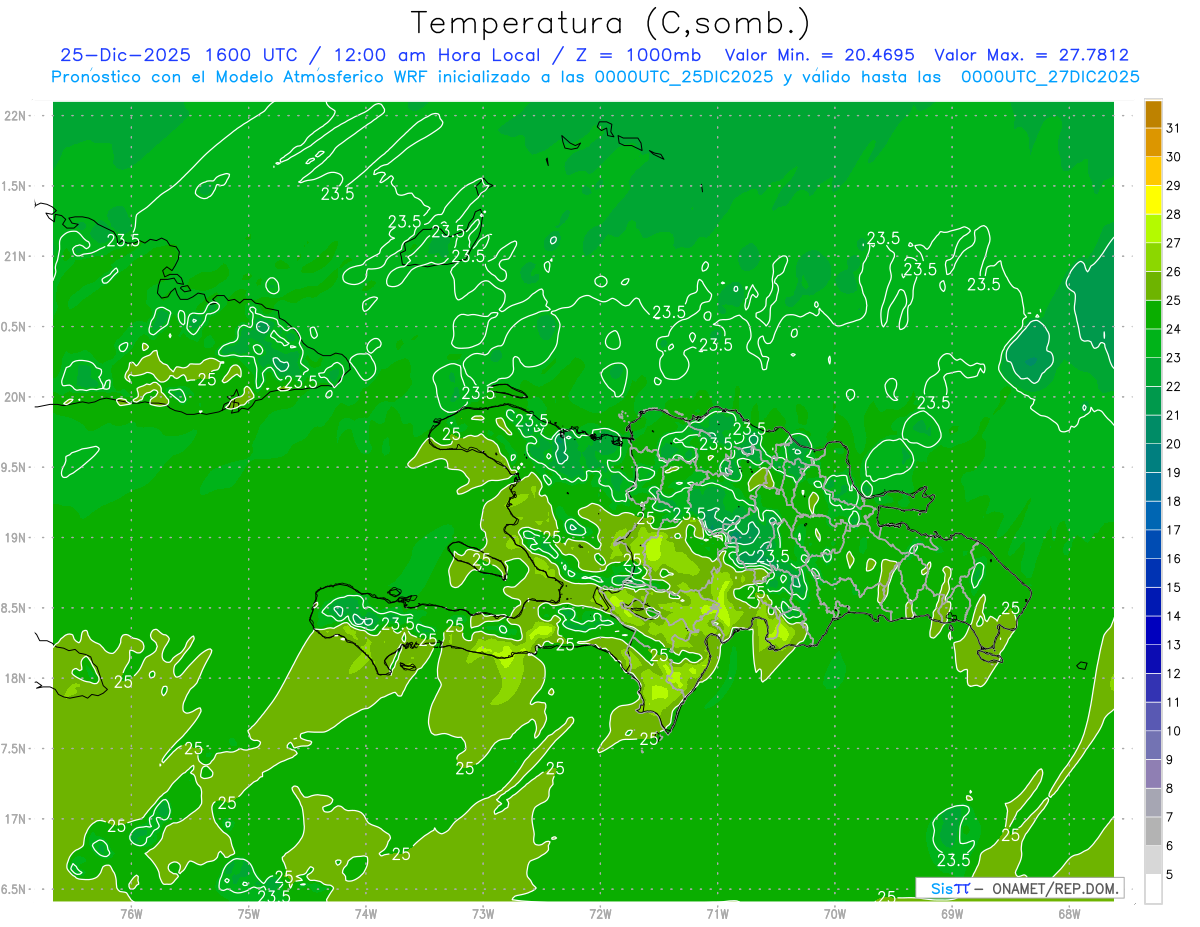Click the '0000UTC_27DIC2025' valid-until time

coord(1050,77)
